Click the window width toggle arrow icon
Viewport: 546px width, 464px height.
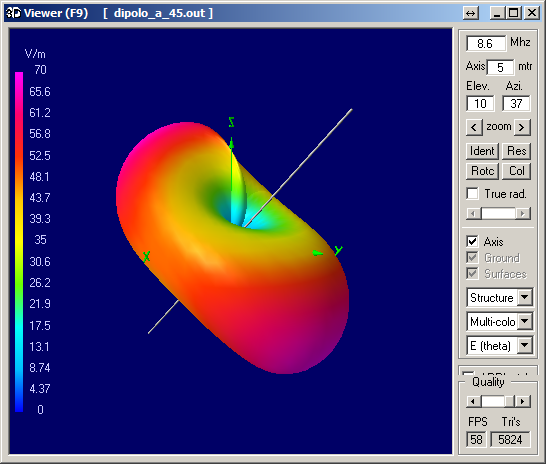point(471,13)
